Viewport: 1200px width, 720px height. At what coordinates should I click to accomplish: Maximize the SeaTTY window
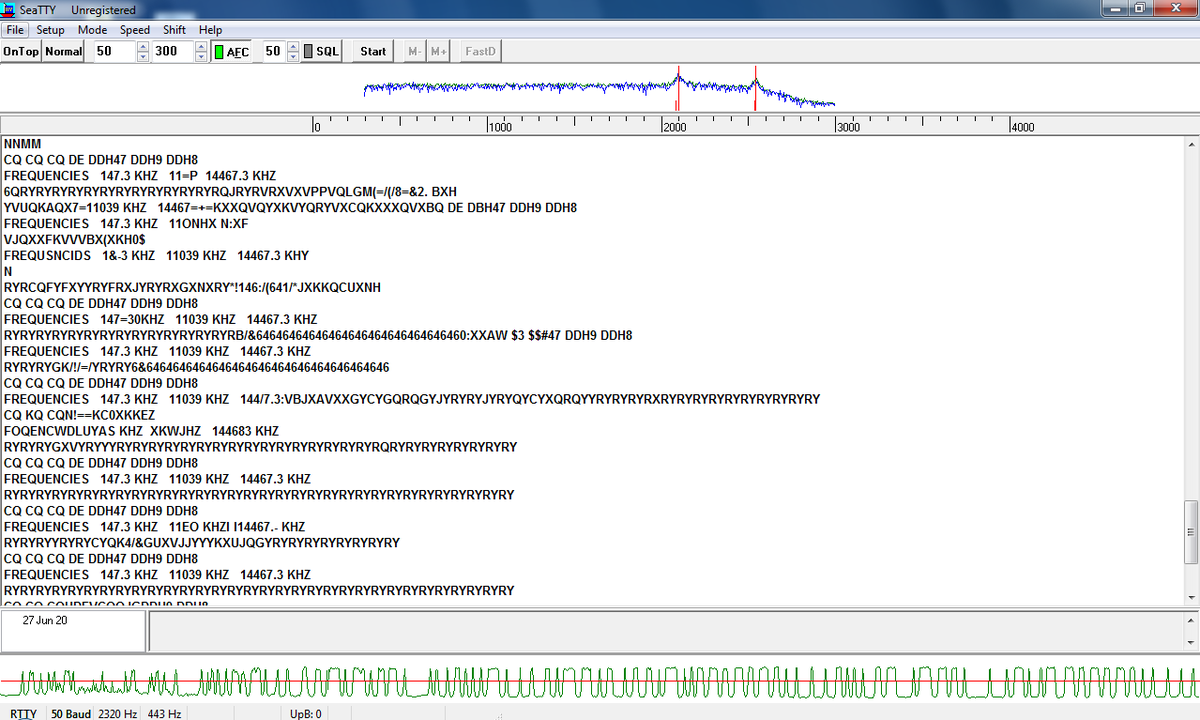(x=1142, y=9)
